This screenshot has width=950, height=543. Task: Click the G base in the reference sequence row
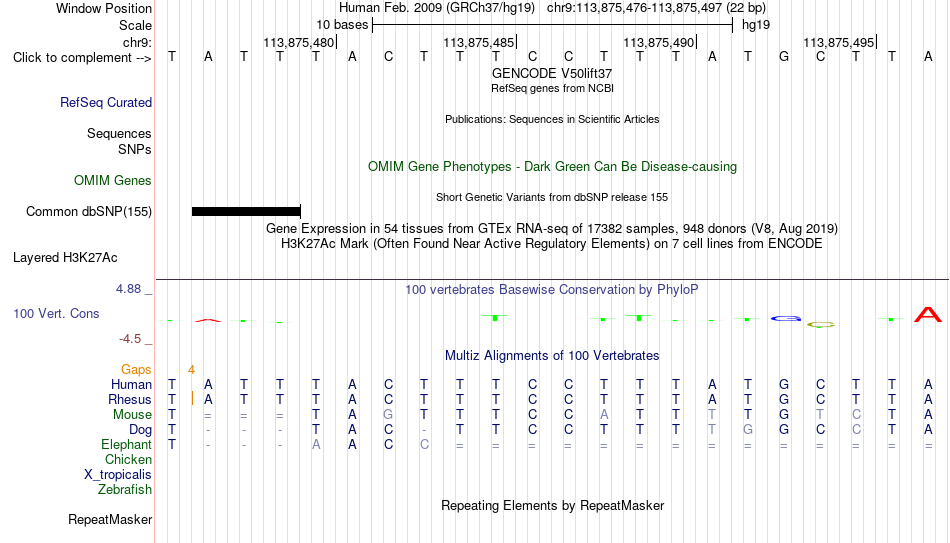(x=784, y=57)
